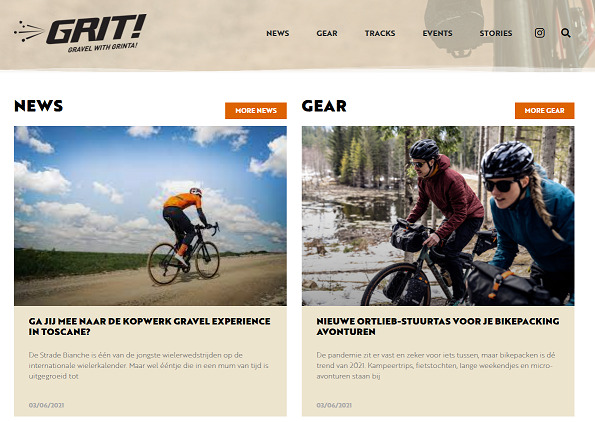
Task: Open the Ortlieb bikepacking photo
Action: click(438, 216)
